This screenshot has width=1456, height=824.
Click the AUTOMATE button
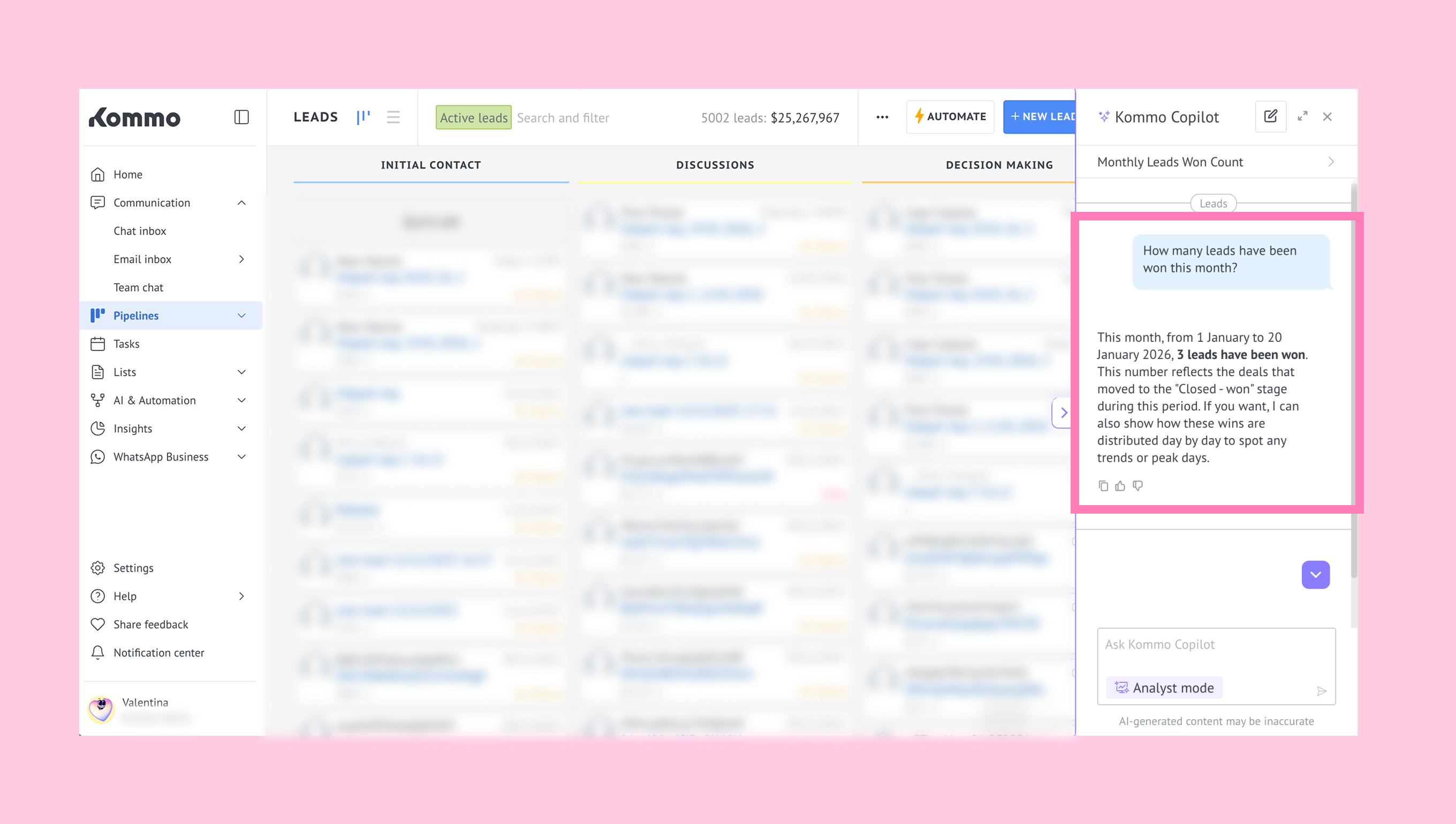(950, 117)
